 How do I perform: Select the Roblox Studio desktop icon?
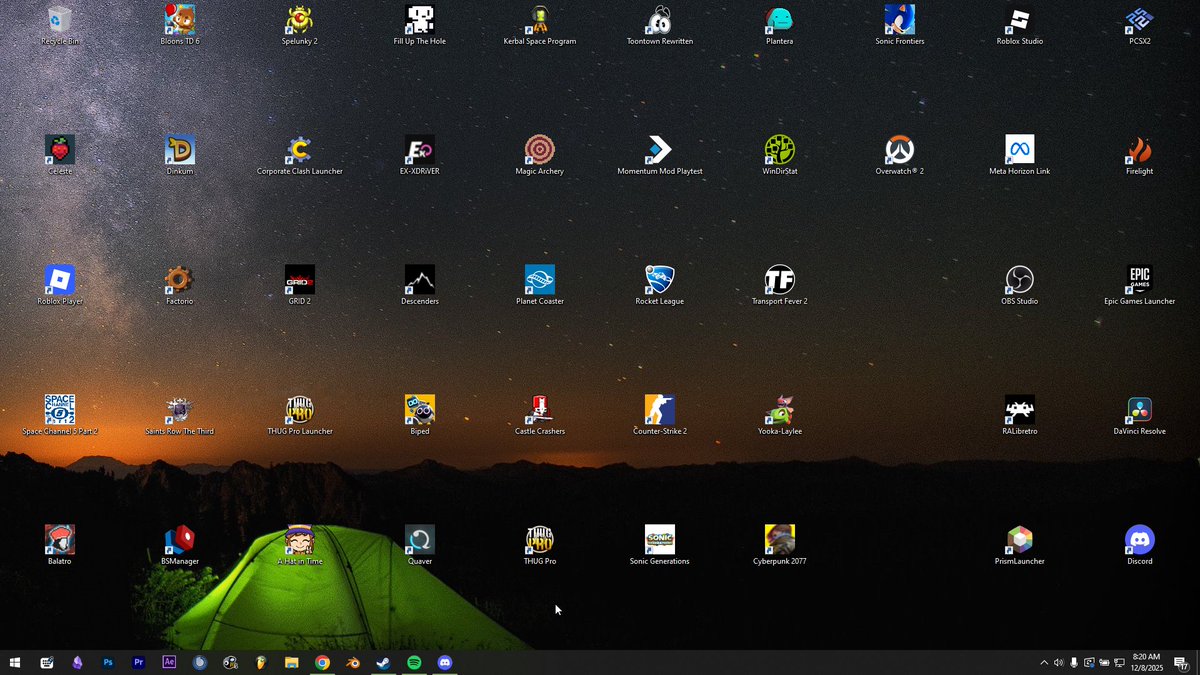pos(1020,25)
